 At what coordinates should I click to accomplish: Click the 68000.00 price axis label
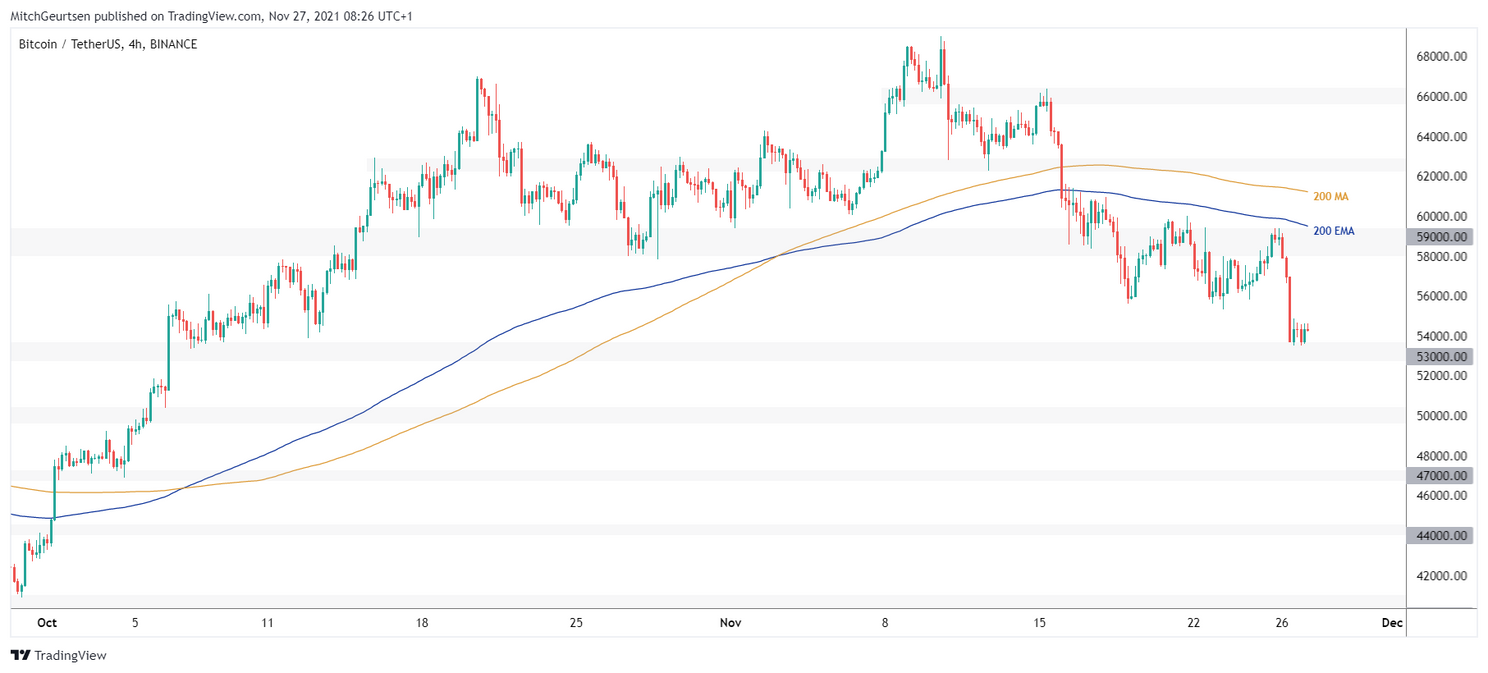1441,57
